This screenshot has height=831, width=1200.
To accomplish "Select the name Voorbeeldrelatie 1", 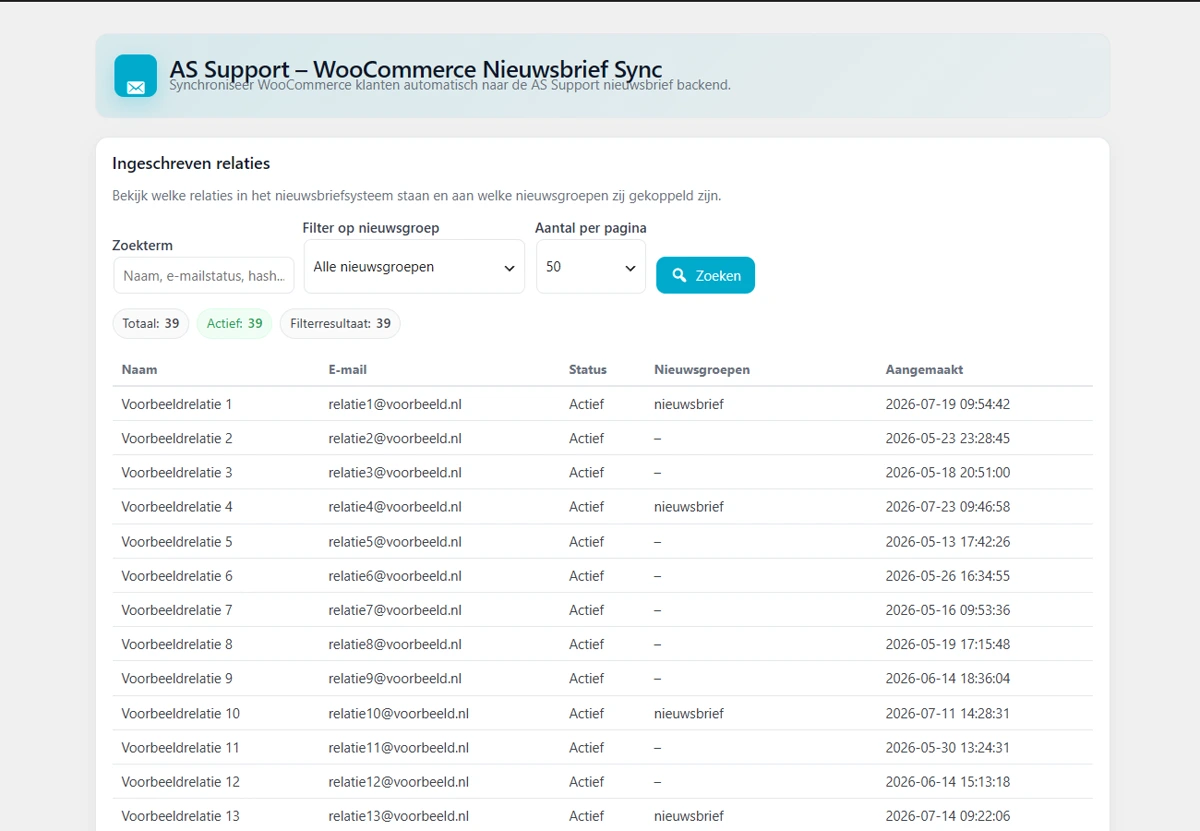I will pyautogui.click(x=177, y=404).
